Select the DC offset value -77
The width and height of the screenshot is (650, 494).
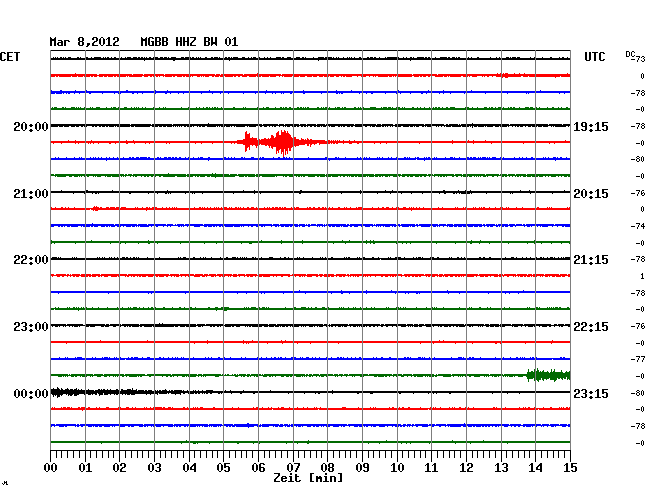[x=638, y=359]
